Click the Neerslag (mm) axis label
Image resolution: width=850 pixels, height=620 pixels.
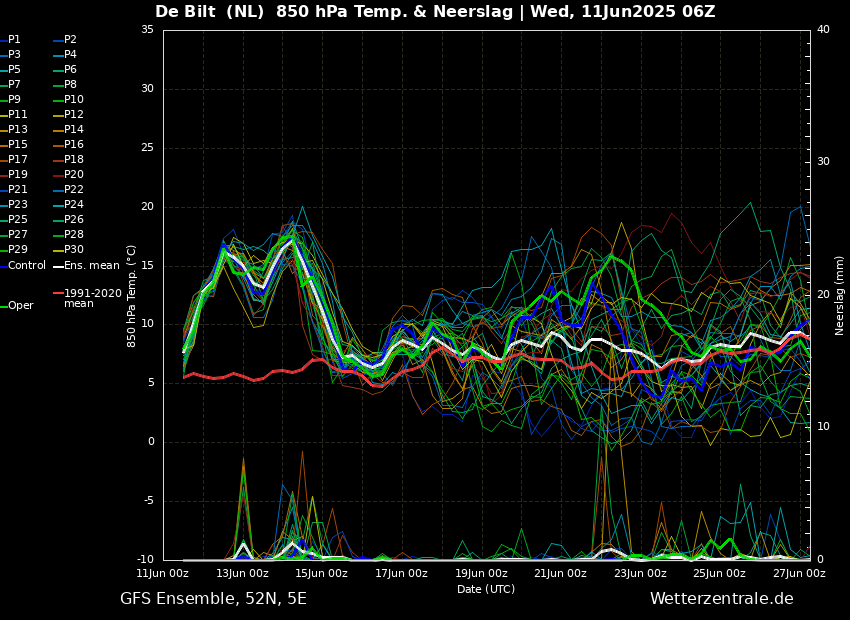(x=839, y=296)
